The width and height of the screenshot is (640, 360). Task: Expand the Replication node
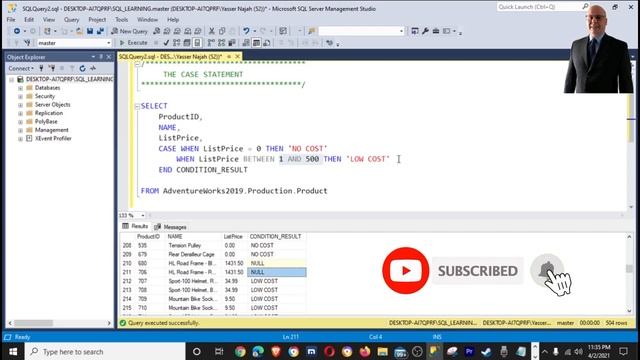[x=20, y=113]
